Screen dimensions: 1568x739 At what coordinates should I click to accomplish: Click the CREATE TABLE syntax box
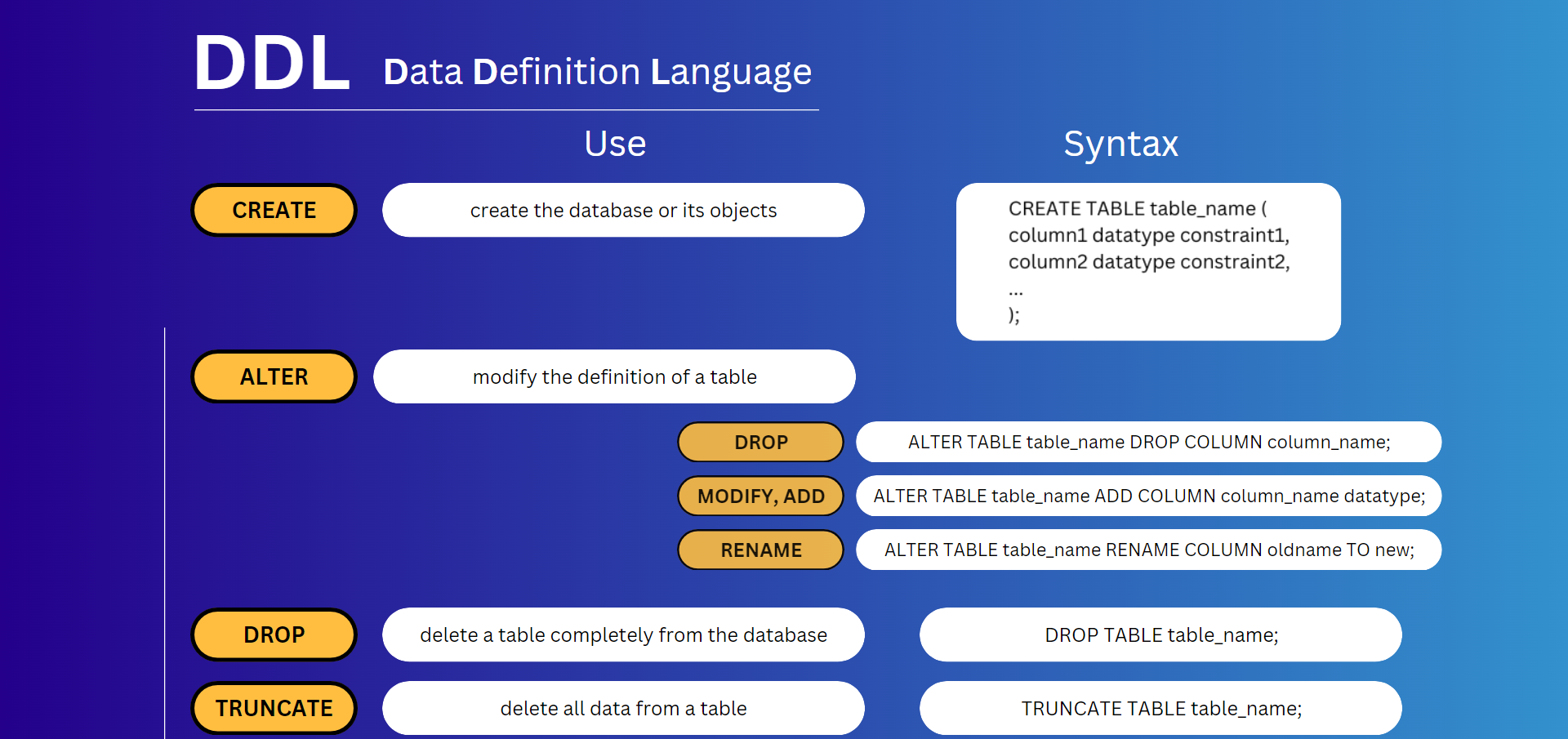[x=1148, y=261]
